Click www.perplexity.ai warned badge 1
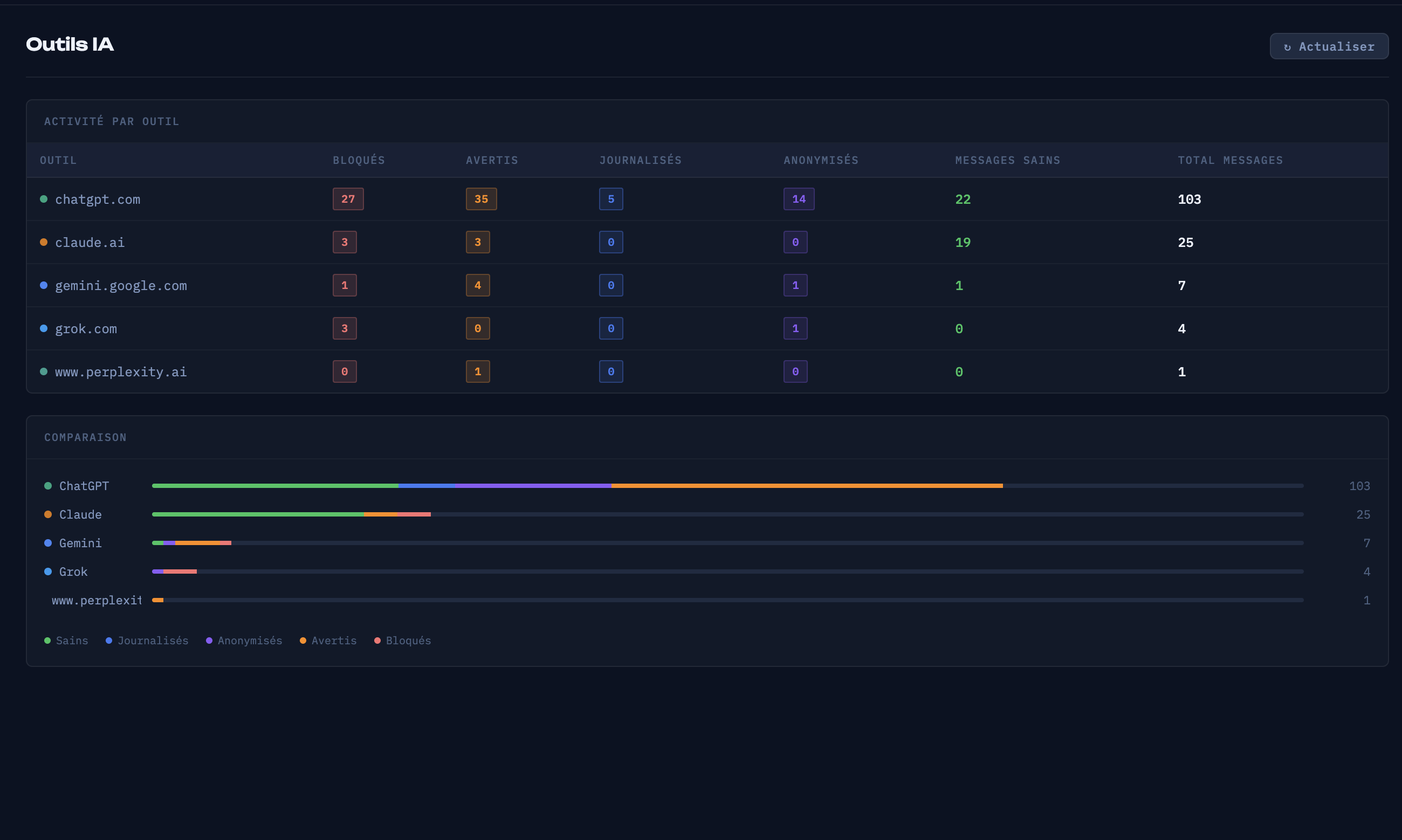The image size is (1402, 840). (478, 372)
